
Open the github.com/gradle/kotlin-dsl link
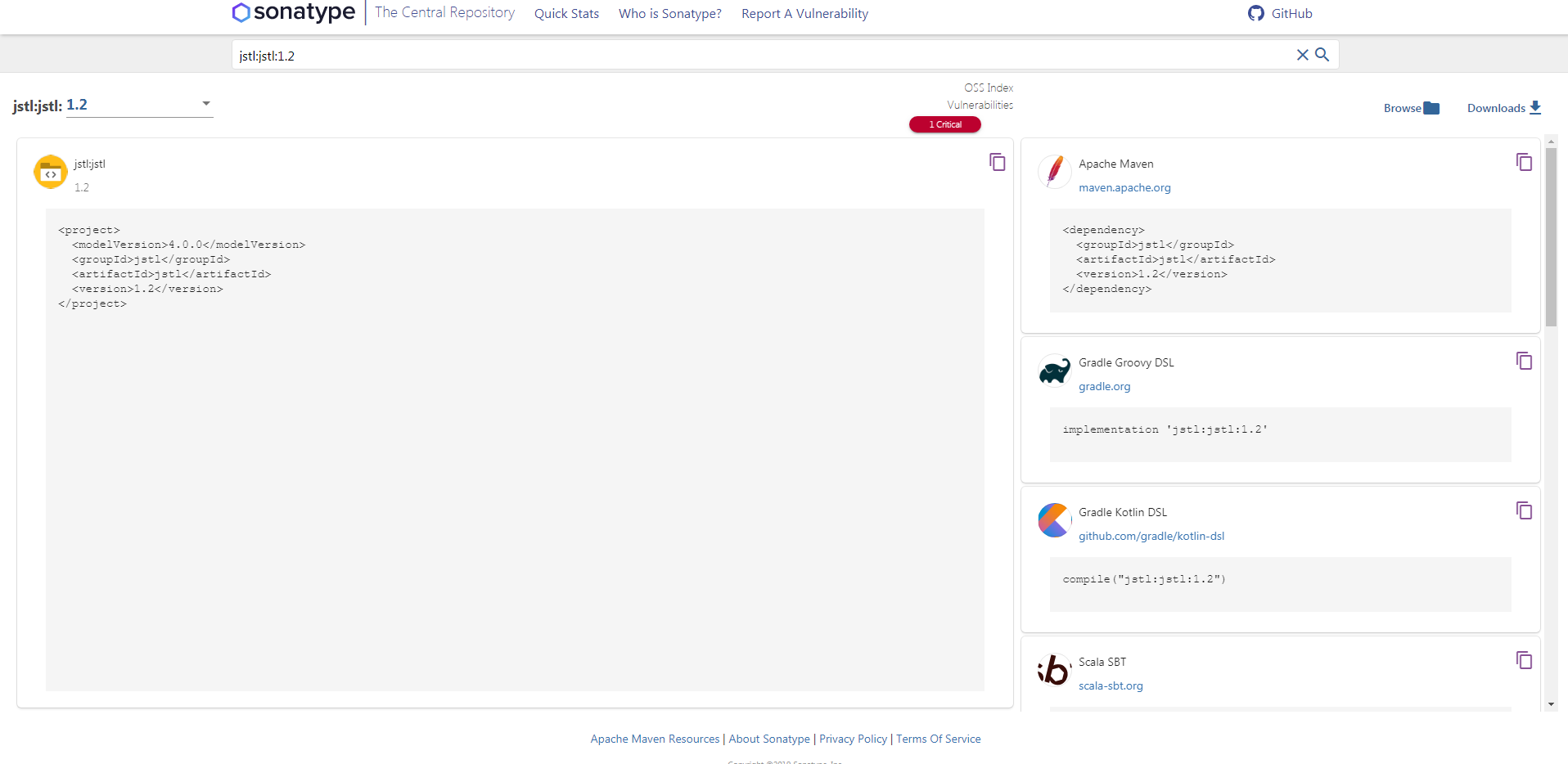1151,536
